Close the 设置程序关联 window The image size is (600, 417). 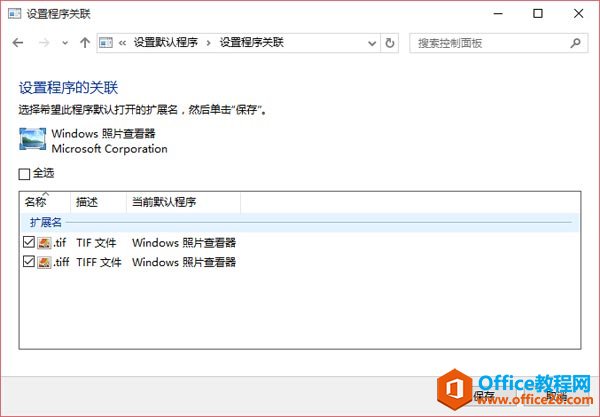[x=579, y=14]
